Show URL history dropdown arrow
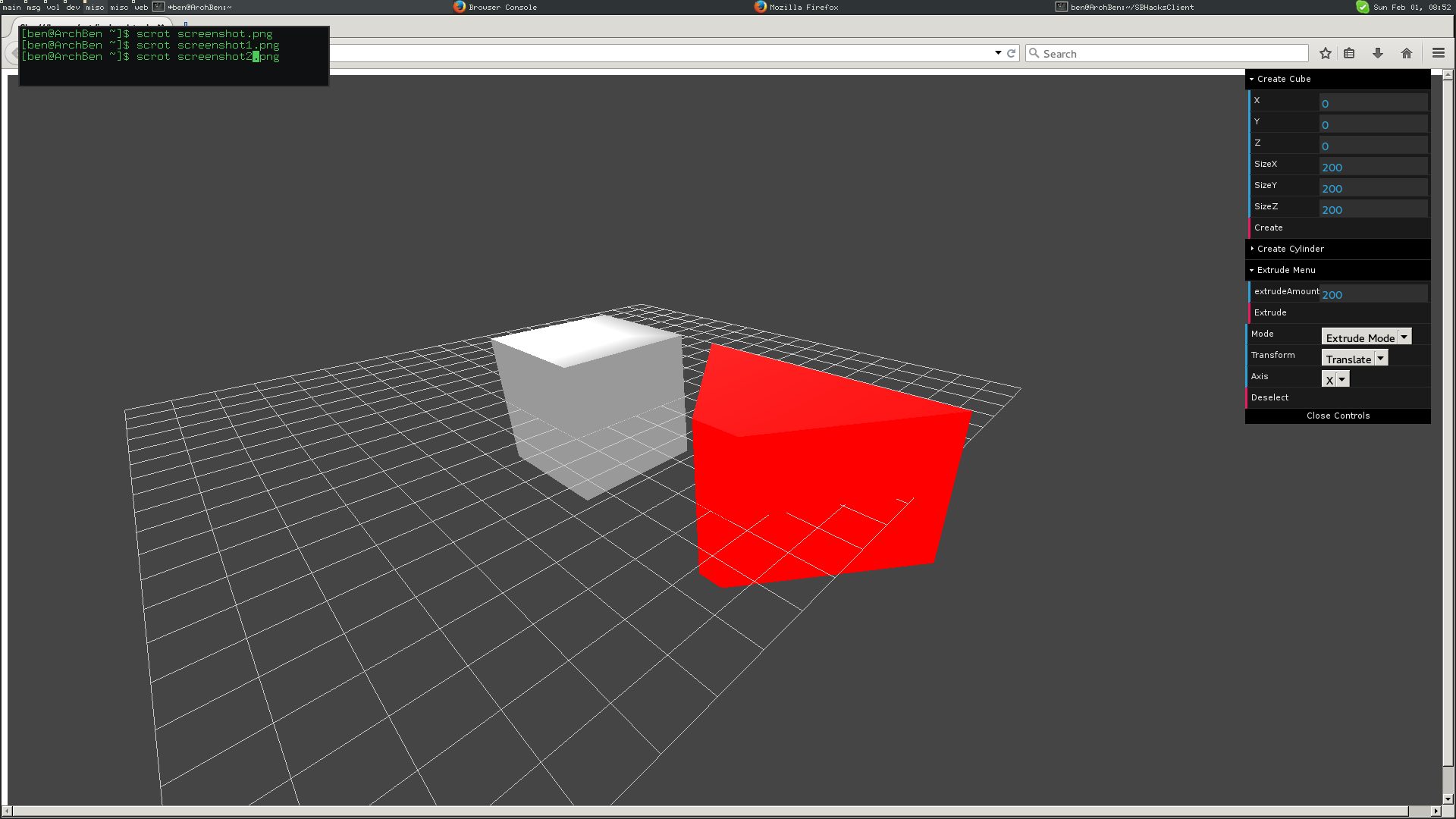The width and height of the screenshot is (1456, 819). coord(998,53)
